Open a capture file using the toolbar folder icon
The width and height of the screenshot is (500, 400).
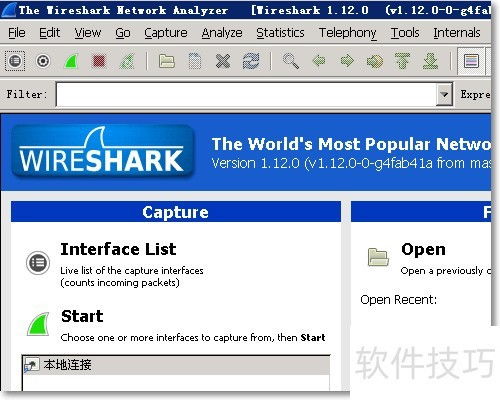(167, 61)
